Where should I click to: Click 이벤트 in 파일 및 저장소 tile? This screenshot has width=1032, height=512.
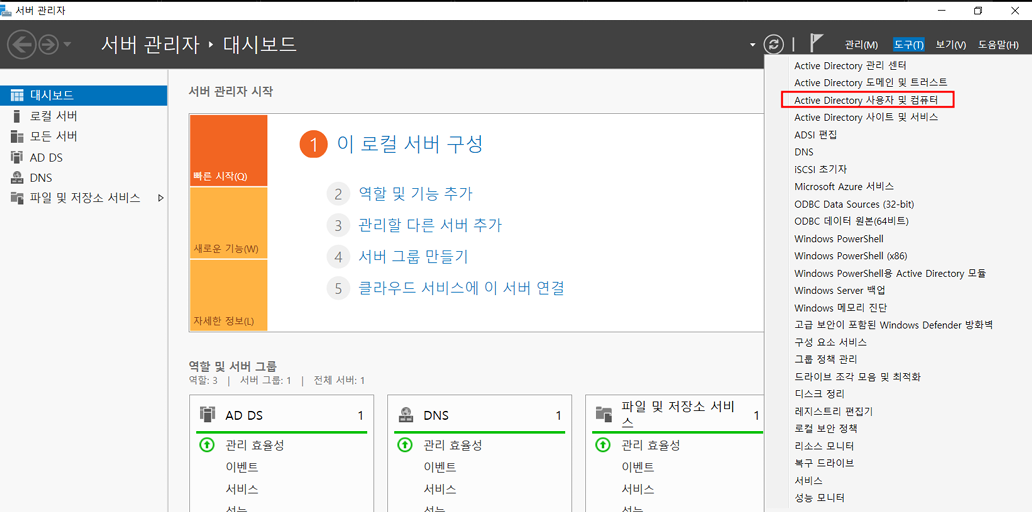(638, 467)
